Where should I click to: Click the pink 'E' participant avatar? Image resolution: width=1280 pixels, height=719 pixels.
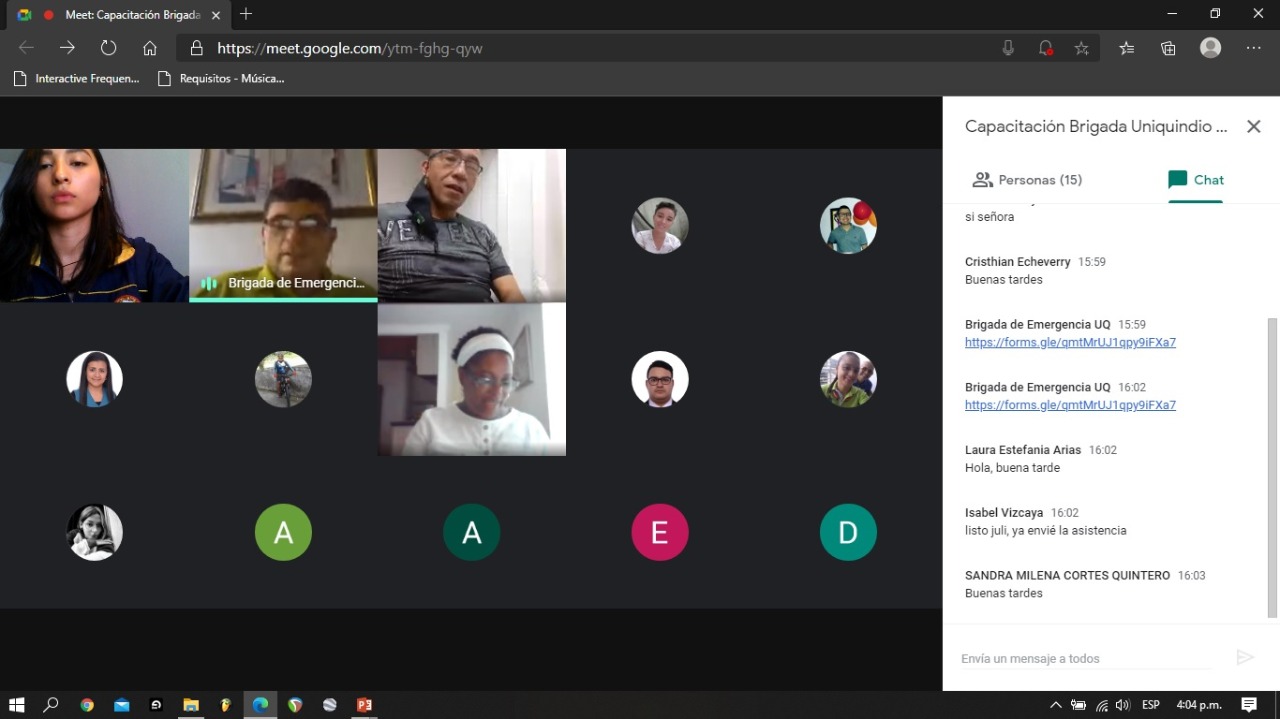[660, 532]
